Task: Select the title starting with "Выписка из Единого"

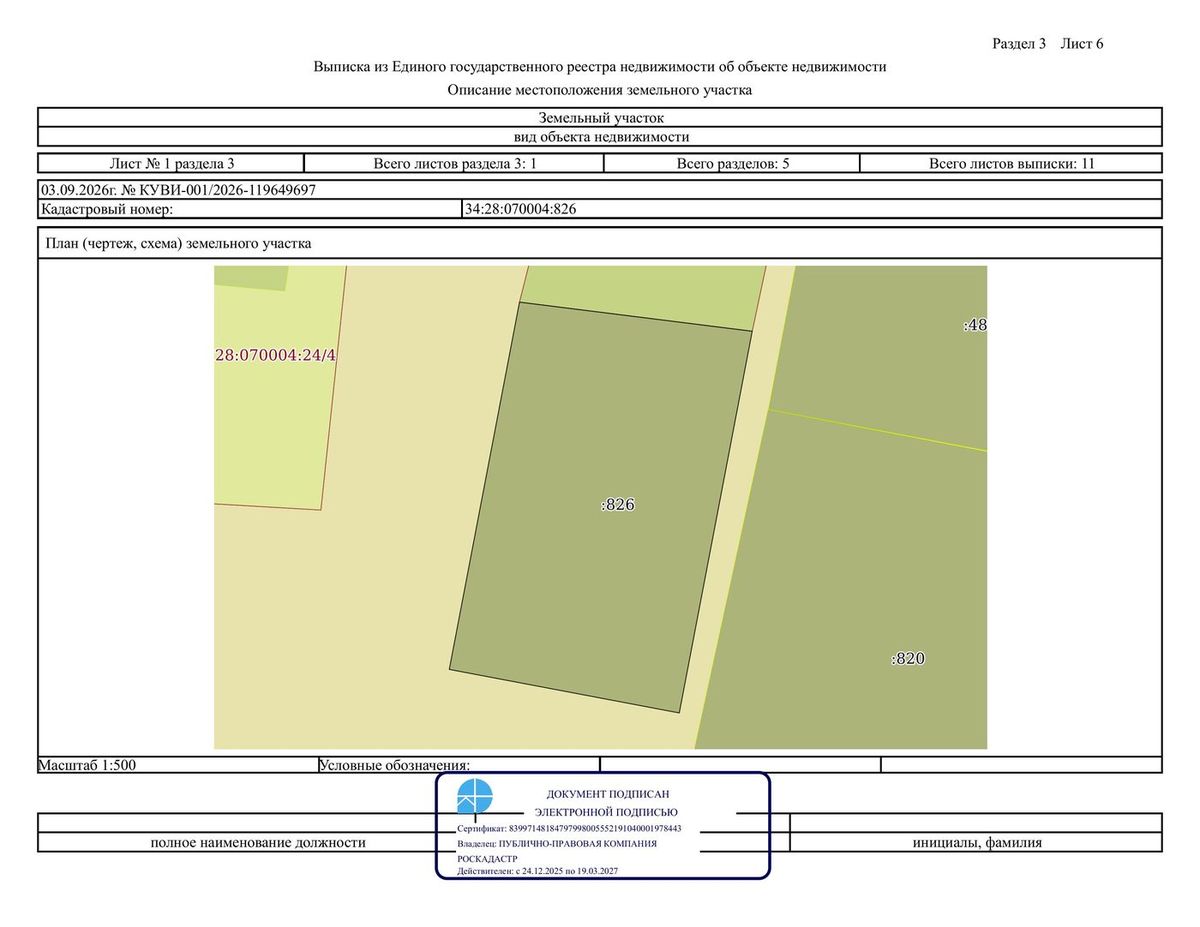Action: coord(600,67)
